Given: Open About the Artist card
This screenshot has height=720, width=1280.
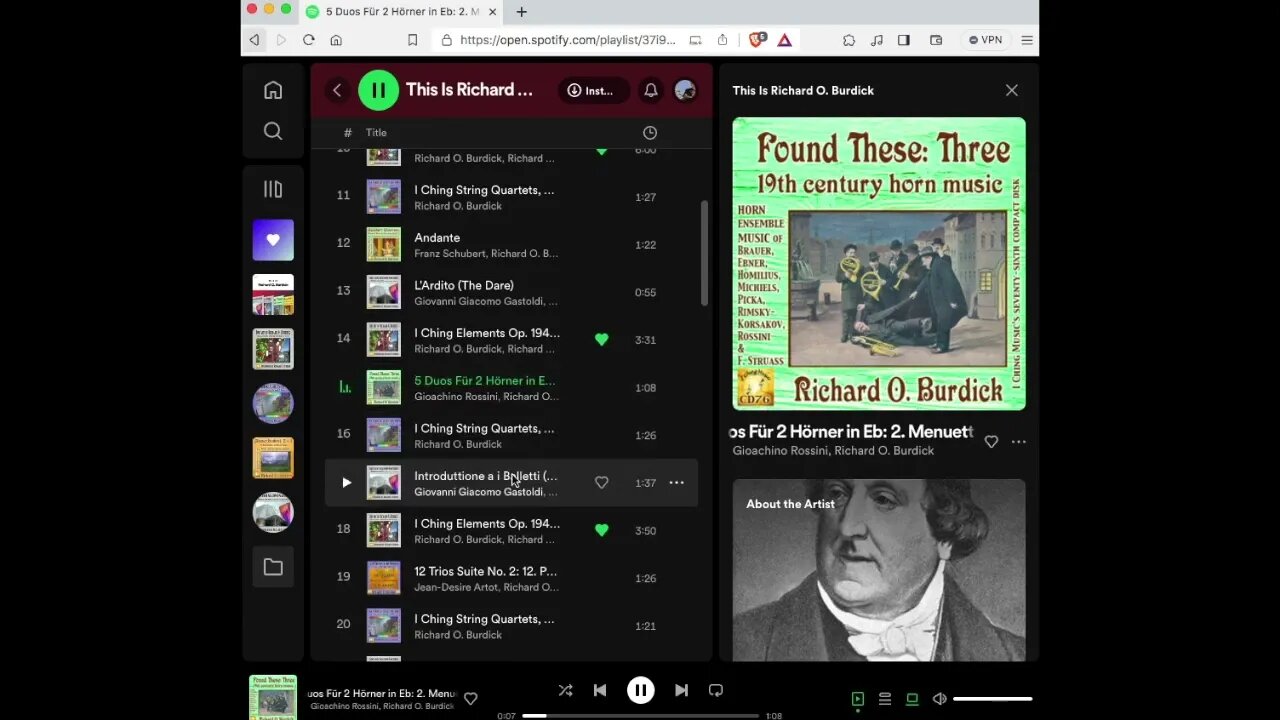Looking at the screenshot, I should click(879, 570).
